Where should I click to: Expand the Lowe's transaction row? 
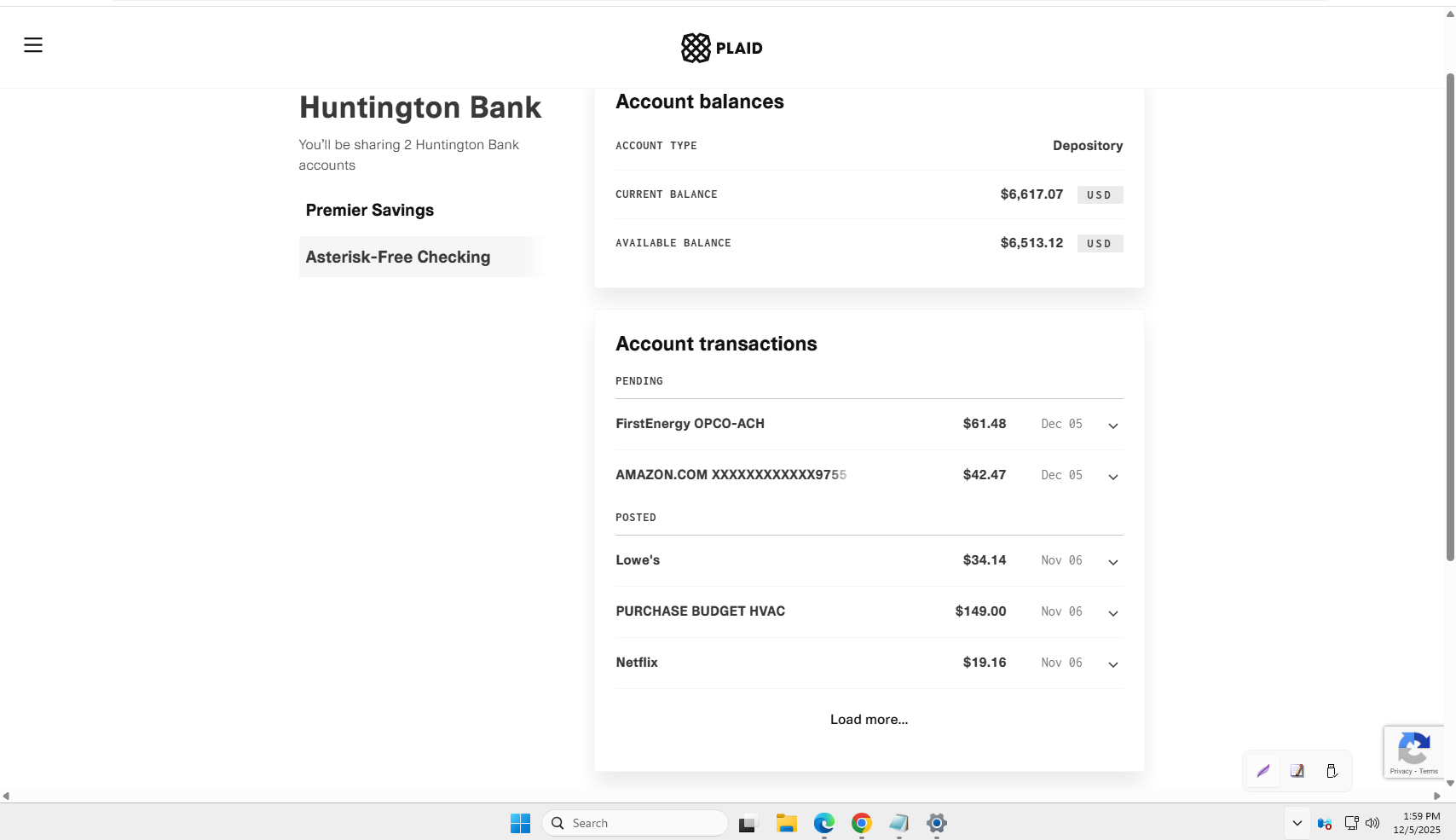pos(1112,561)
